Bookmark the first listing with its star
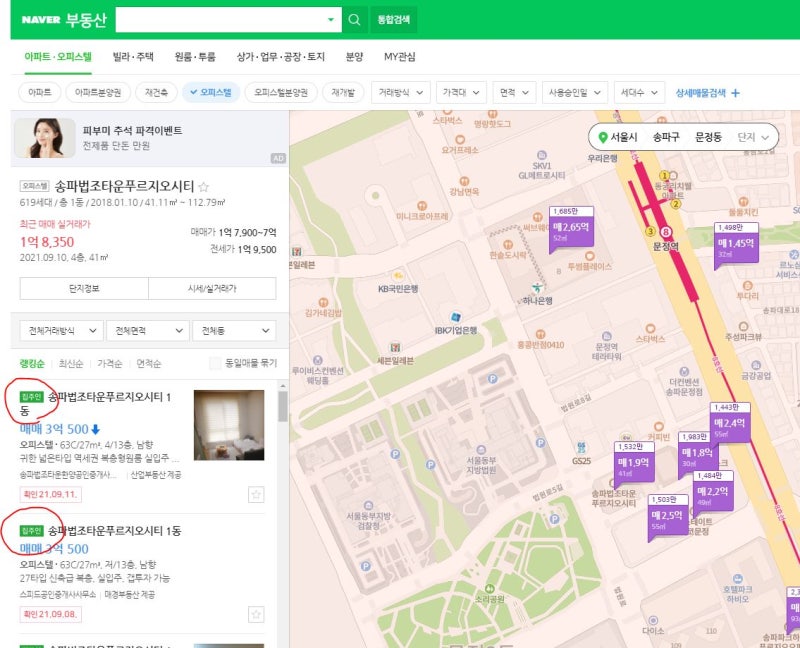 (256, 494)
